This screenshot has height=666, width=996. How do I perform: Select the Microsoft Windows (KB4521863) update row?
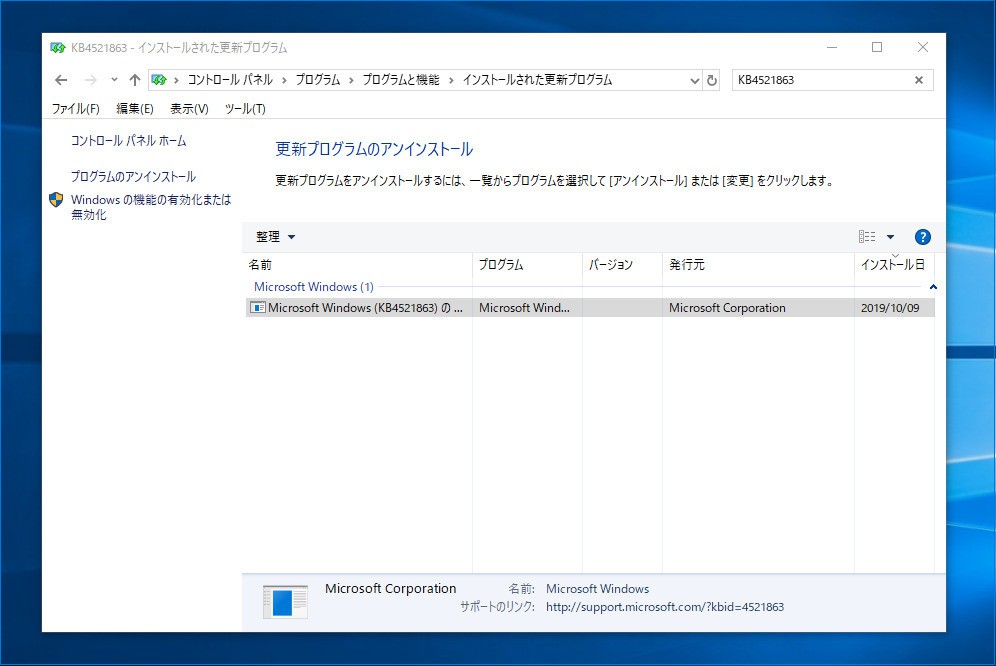point(589,308)
